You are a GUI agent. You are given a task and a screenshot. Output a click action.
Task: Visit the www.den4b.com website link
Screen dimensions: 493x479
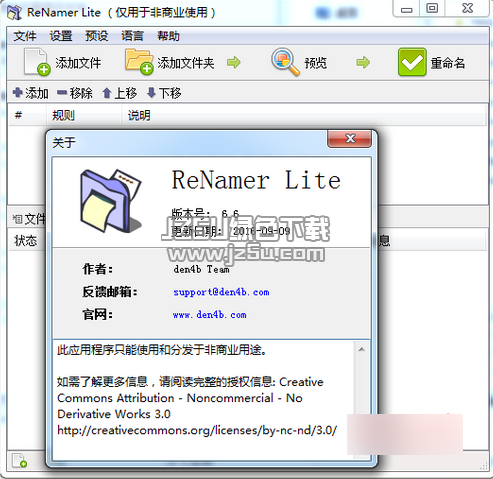(x=210, y=315)
